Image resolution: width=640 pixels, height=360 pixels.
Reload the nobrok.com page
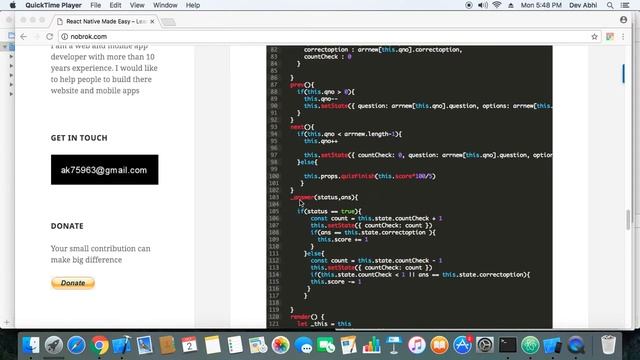[x=49, y=36]
